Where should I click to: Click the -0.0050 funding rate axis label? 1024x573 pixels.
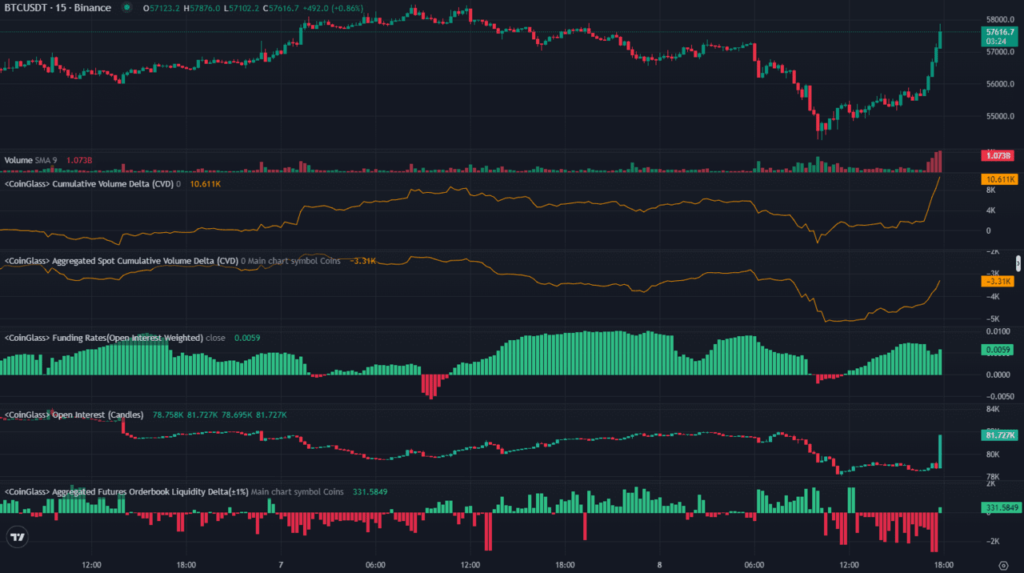[x=999, y=397]
